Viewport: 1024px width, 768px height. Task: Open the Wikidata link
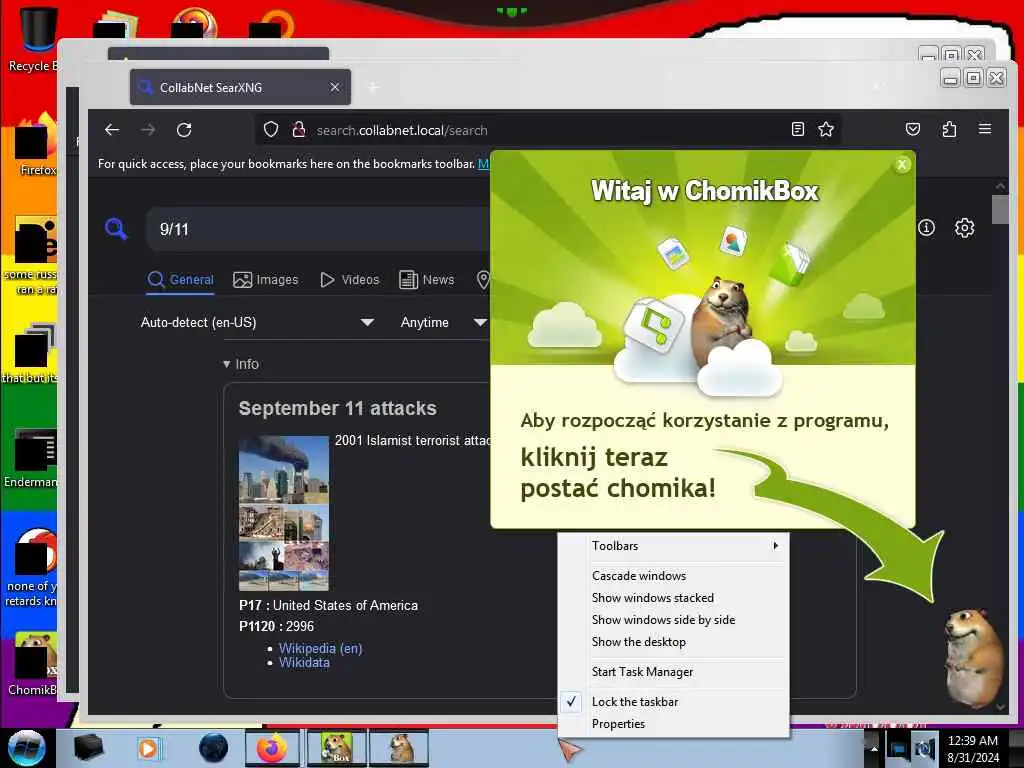point(304,662)
